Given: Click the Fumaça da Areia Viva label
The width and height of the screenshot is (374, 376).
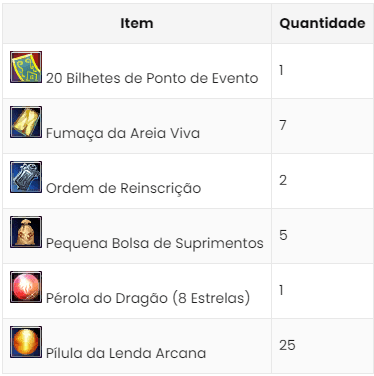Looking at the screenshot, I should click(123, 133).
